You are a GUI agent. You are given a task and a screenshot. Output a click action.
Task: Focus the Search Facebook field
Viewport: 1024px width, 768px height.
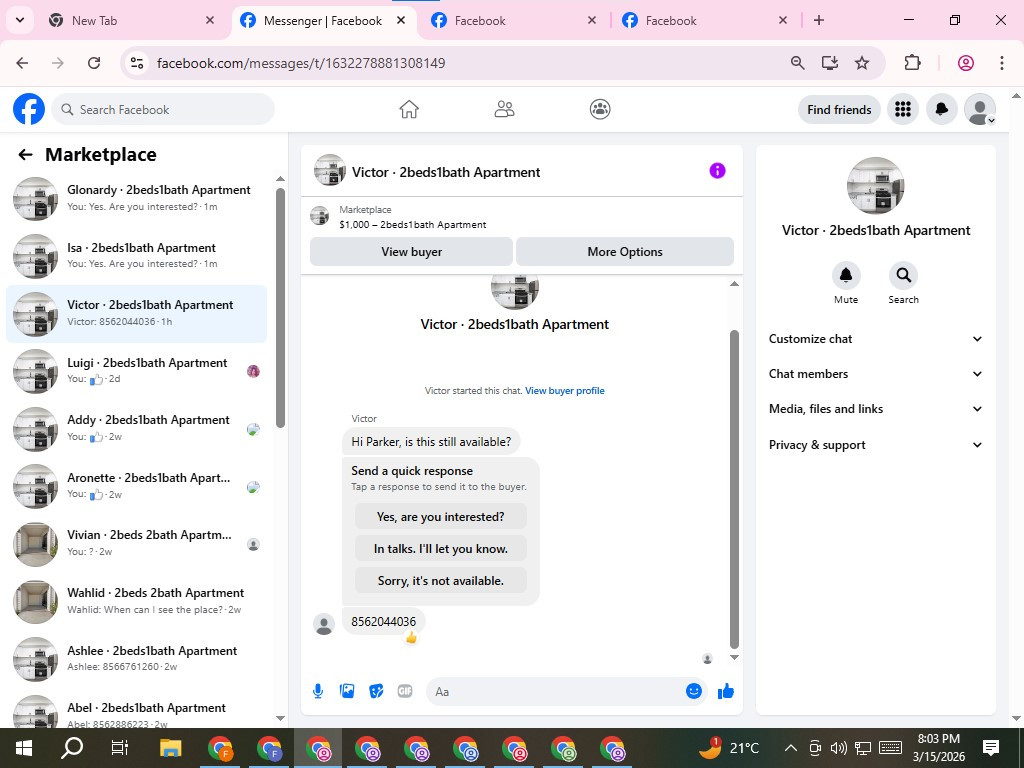coord(163,109)
